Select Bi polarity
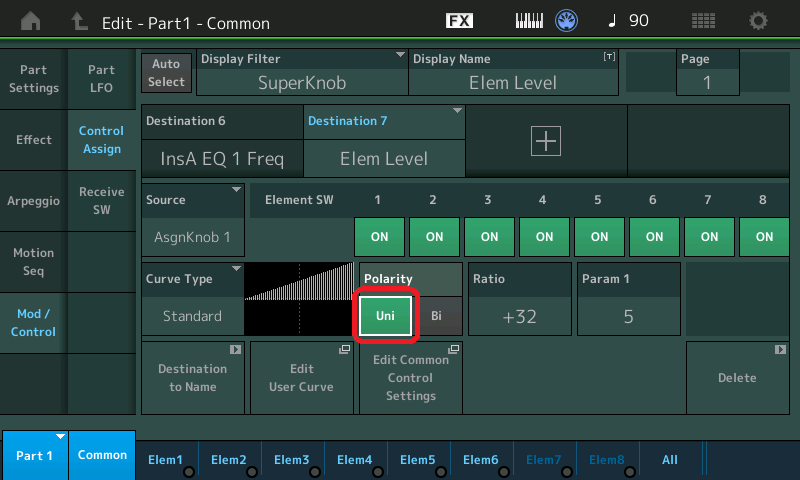 click(x=437, y=316)
